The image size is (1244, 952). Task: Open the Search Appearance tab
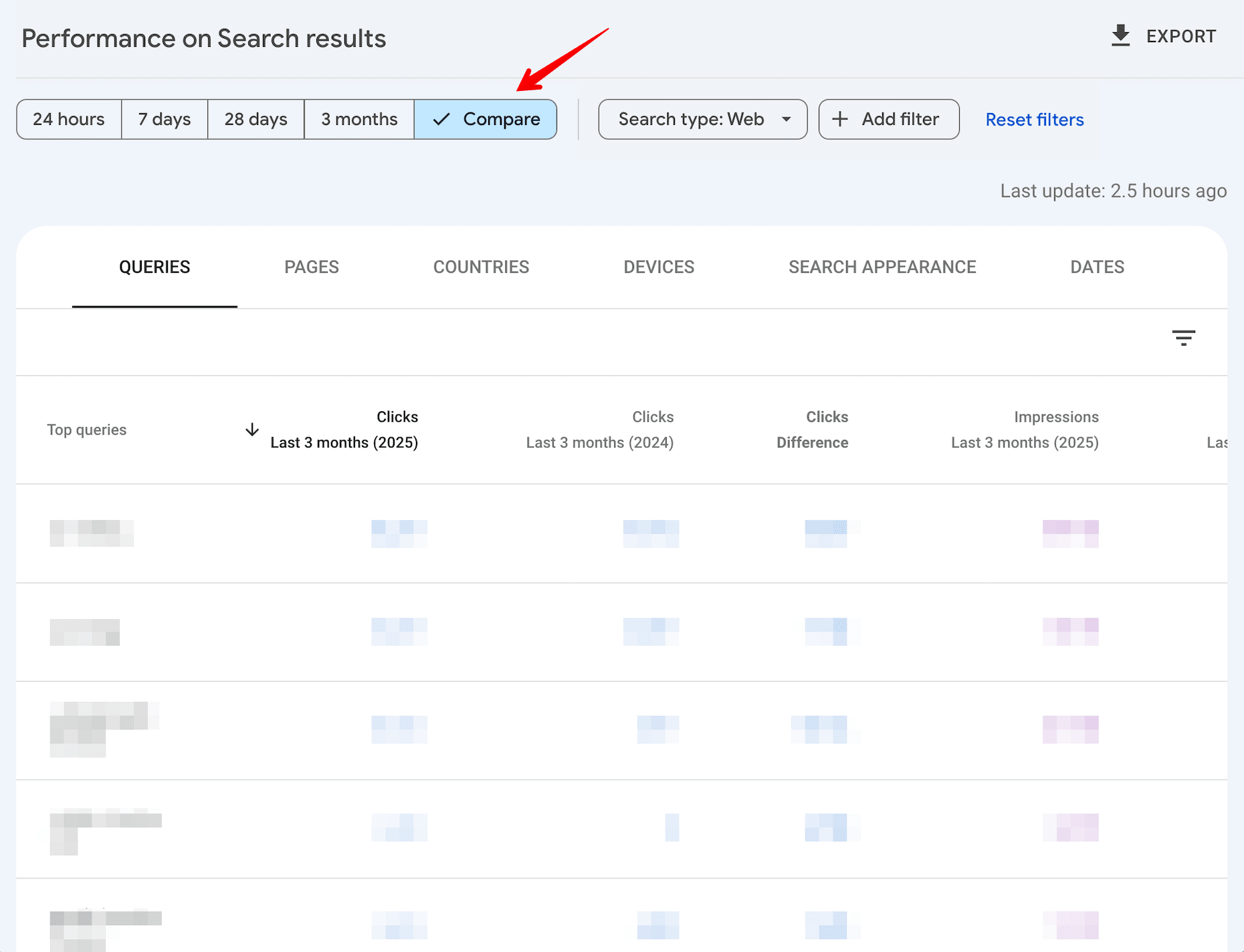pos(882,267)
